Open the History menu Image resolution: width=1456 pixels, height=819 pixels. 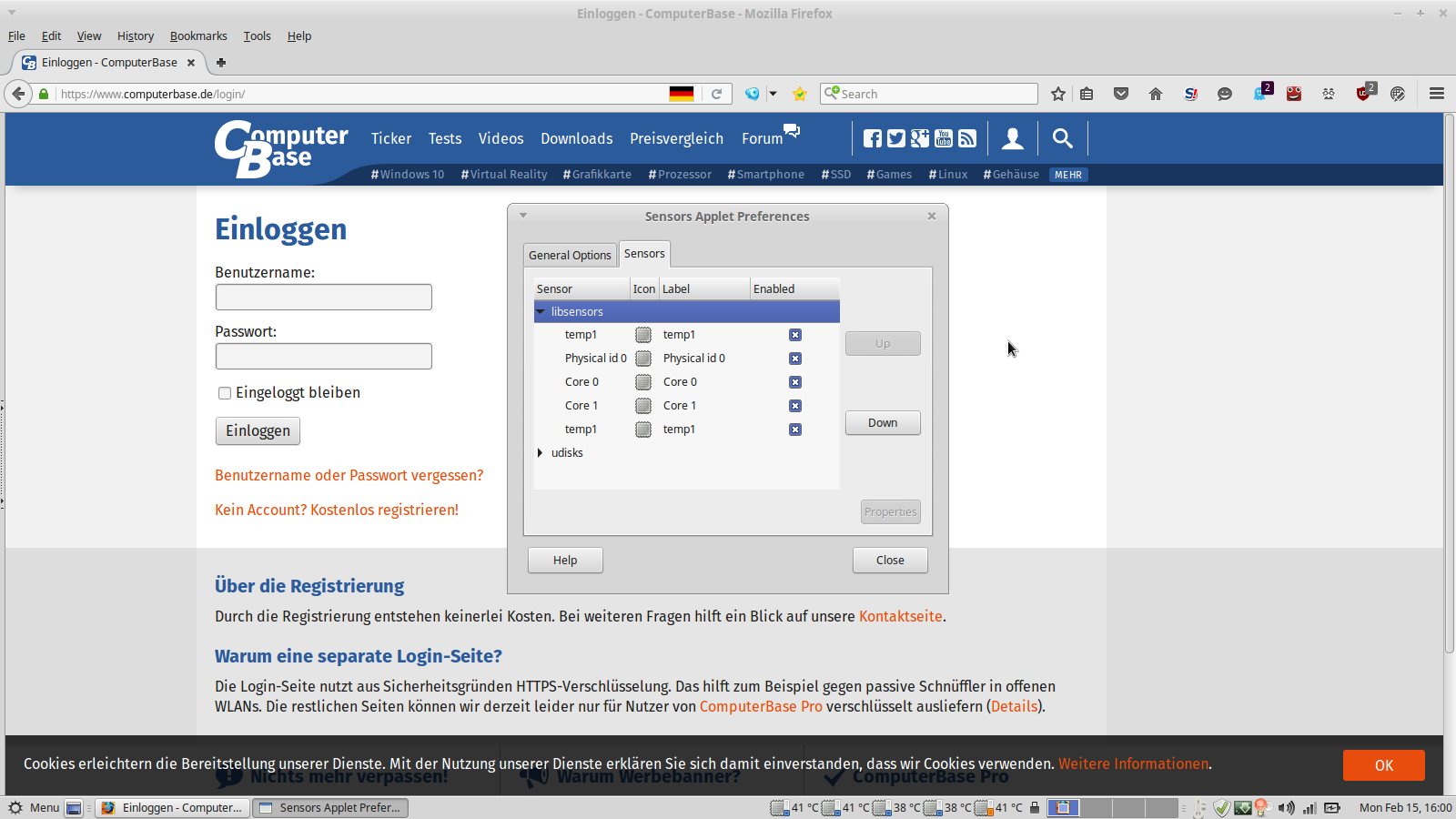pyautogui.click(x=136, y=36)
